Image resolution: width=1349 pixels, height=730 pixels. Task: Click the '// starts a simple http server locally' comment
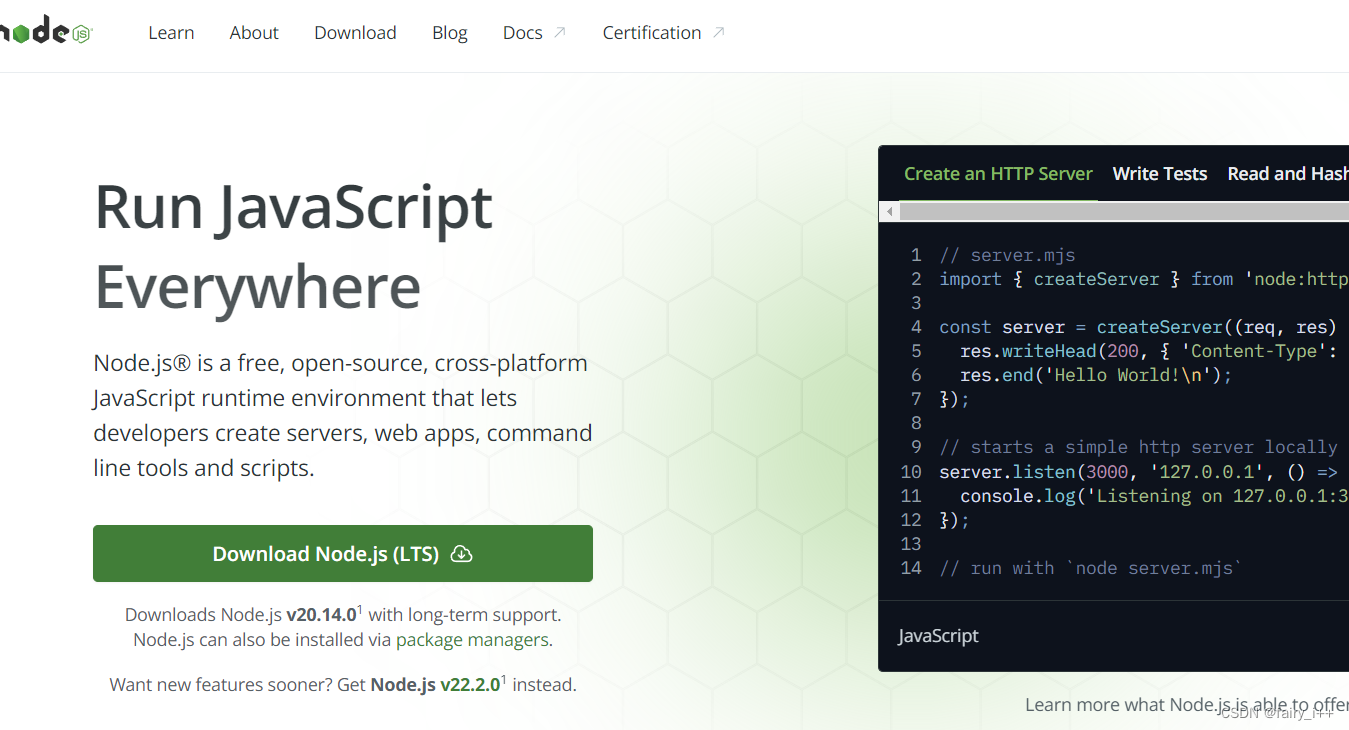coord(1138,447)
